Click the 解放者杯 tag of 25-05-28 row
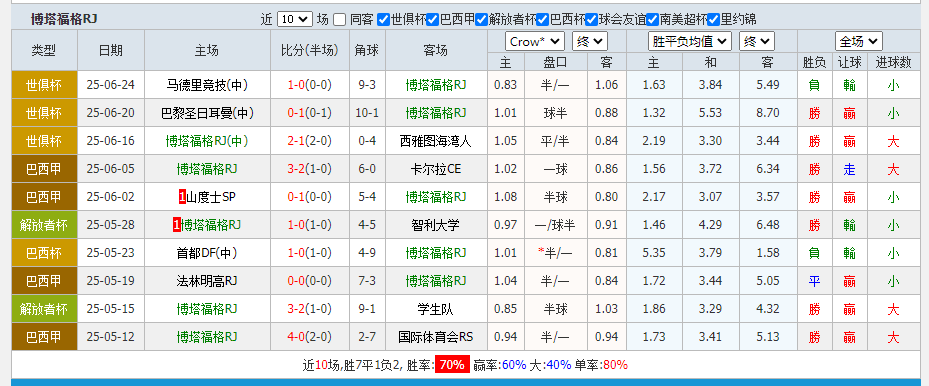 click(x=44, y=226)
